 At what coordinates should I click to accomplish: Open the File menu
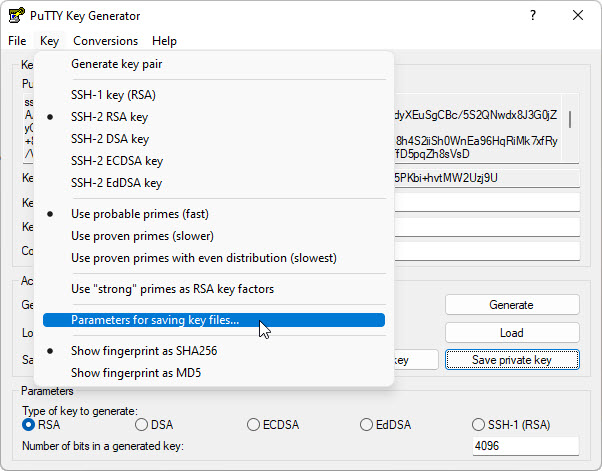[x=17, y=41]
